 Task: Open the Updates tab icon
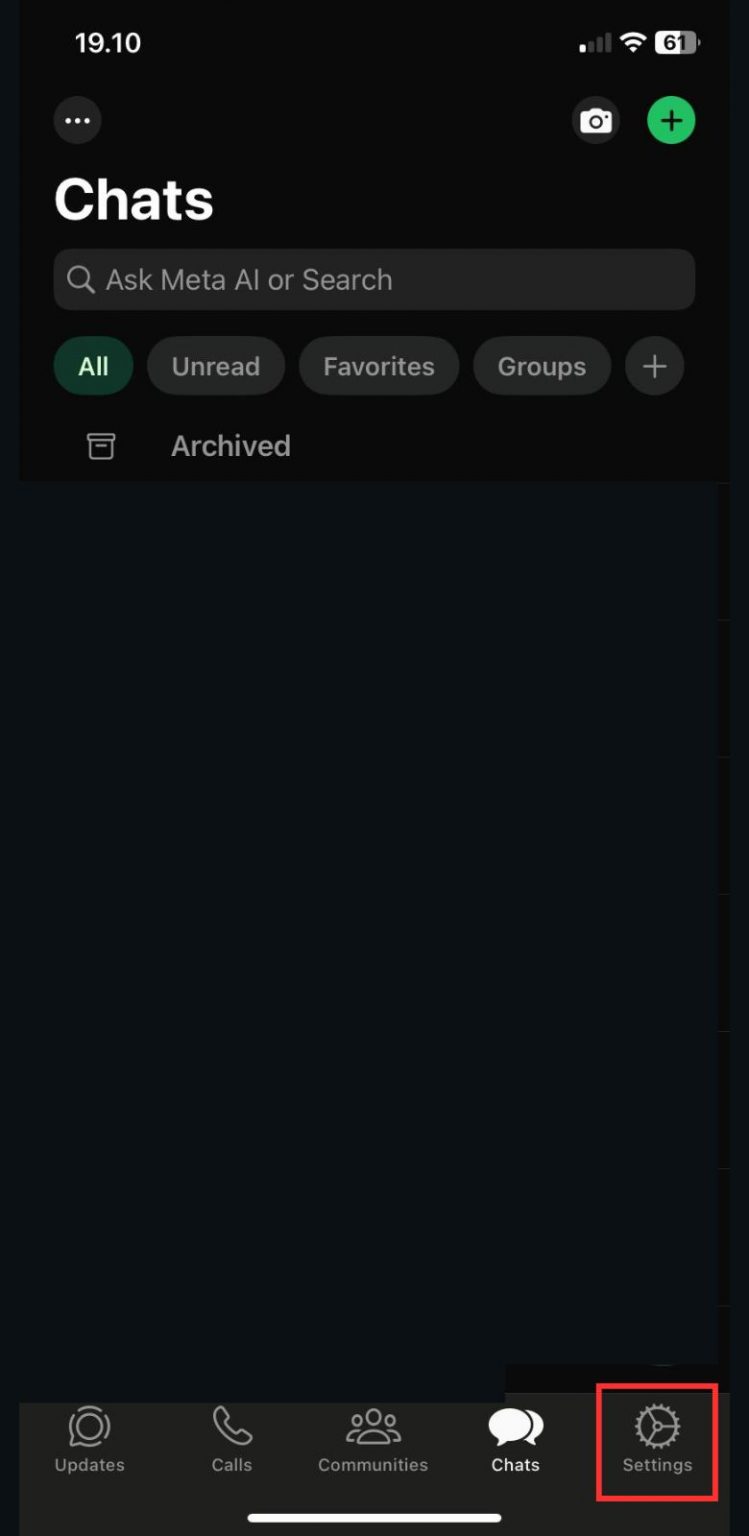90,1427
